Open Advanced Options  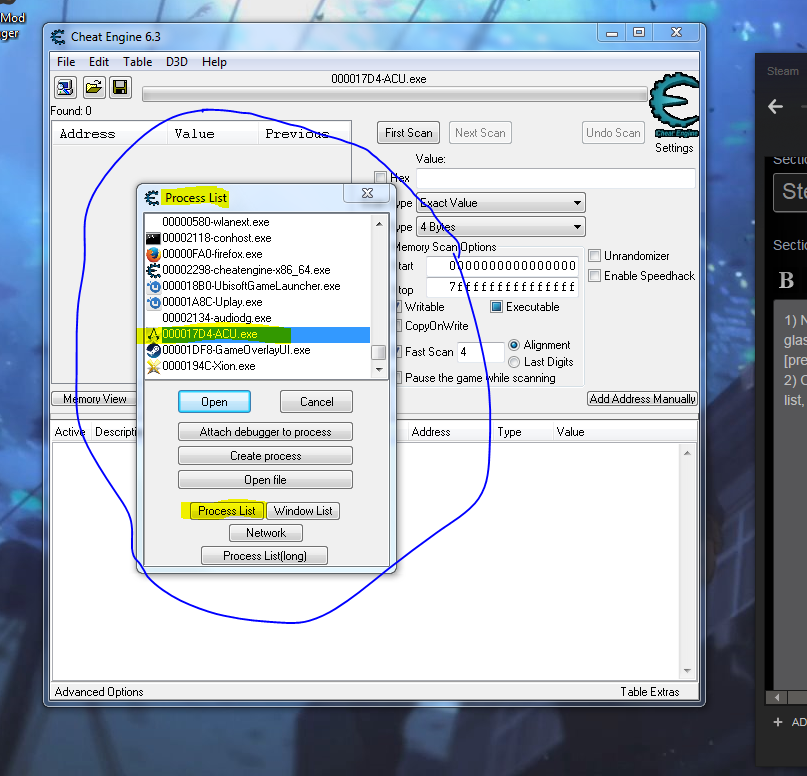(99, 692)
